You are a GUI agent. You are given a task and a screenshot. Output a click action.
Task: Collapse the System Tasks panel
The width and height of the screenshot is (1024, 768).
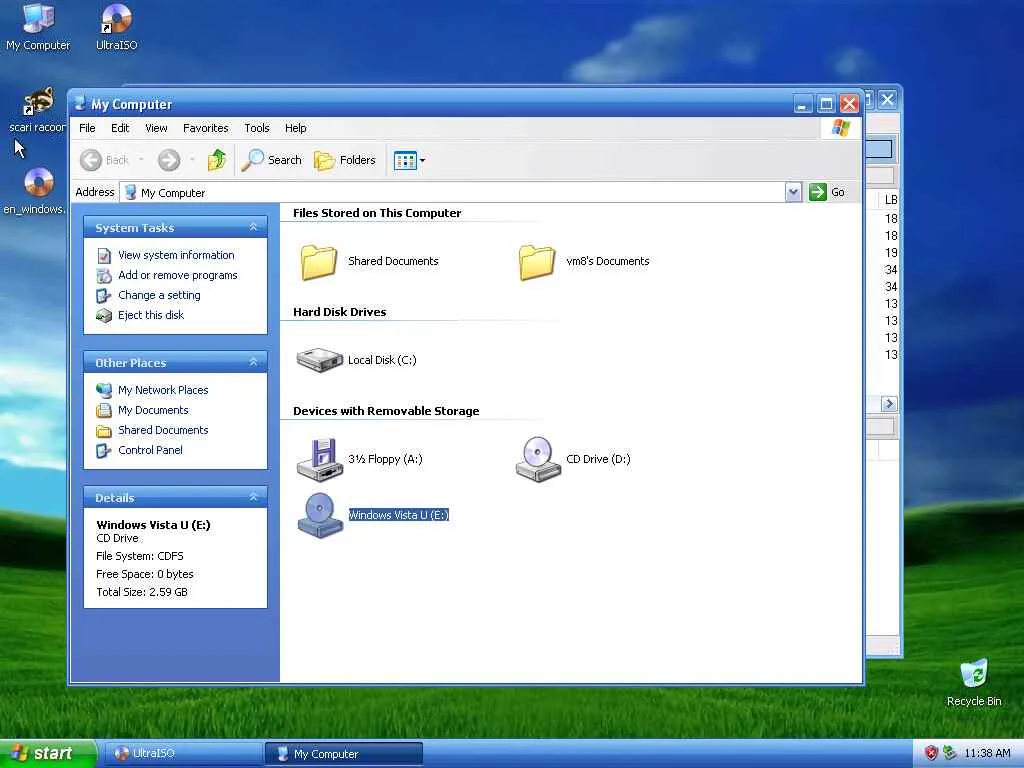[x=253, y=227]
